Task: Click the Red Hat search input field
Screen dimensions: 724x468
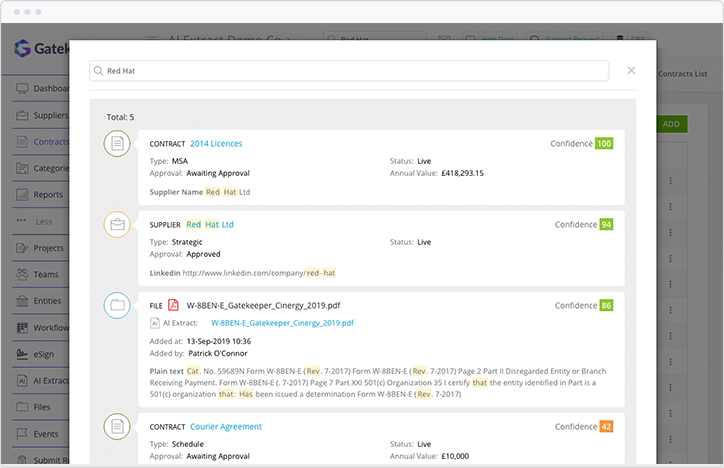Action: click(350, 71)
